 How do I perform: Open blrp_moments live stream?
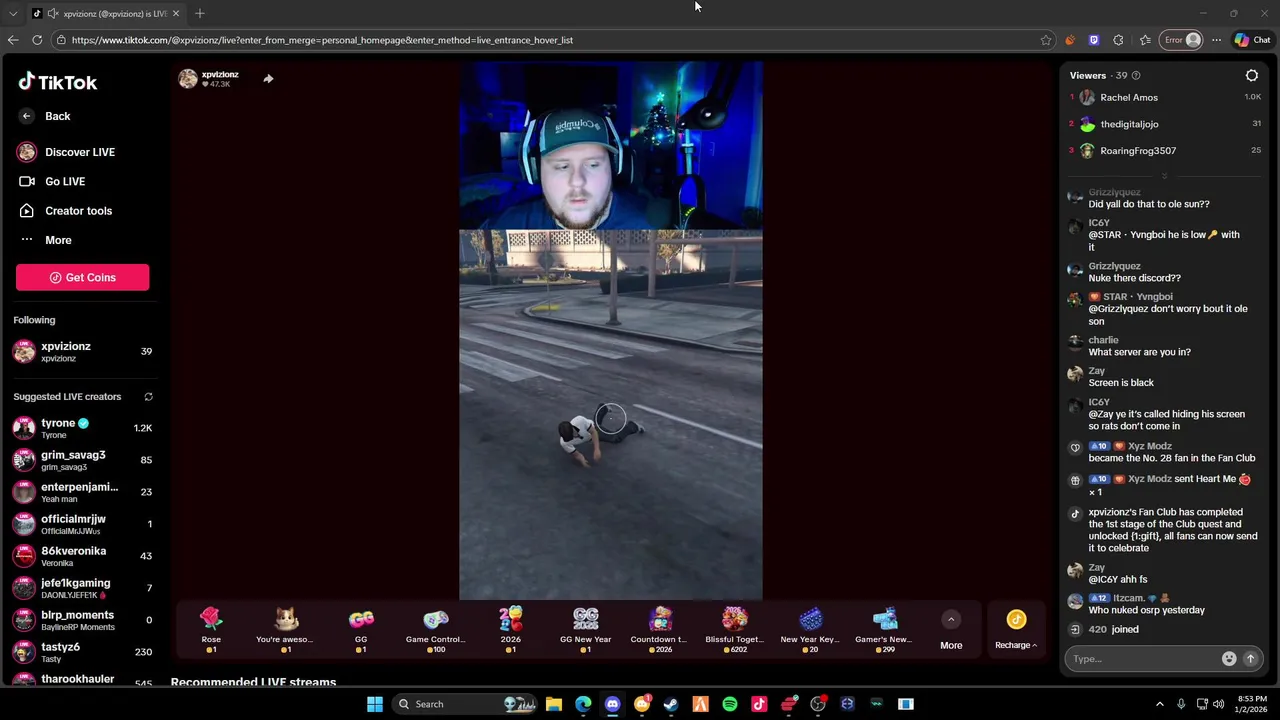(82, 620)
